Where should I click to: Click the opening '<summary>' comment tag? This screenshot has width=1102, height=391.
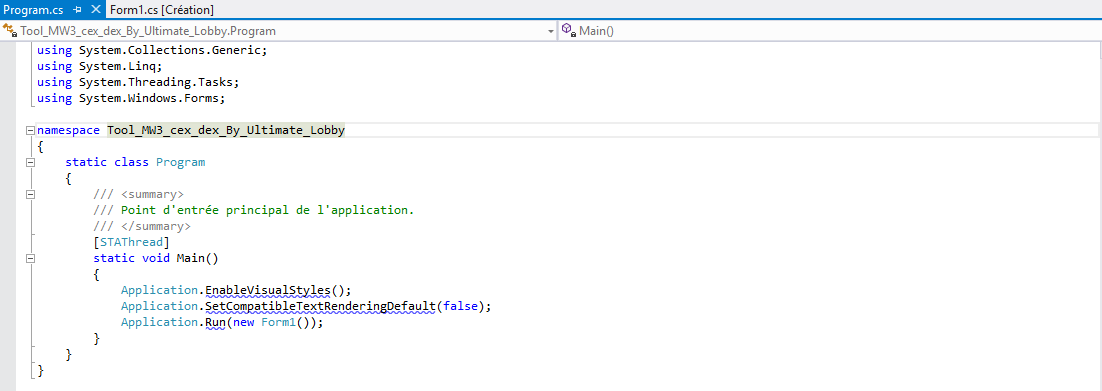click(x=153, y=194)
